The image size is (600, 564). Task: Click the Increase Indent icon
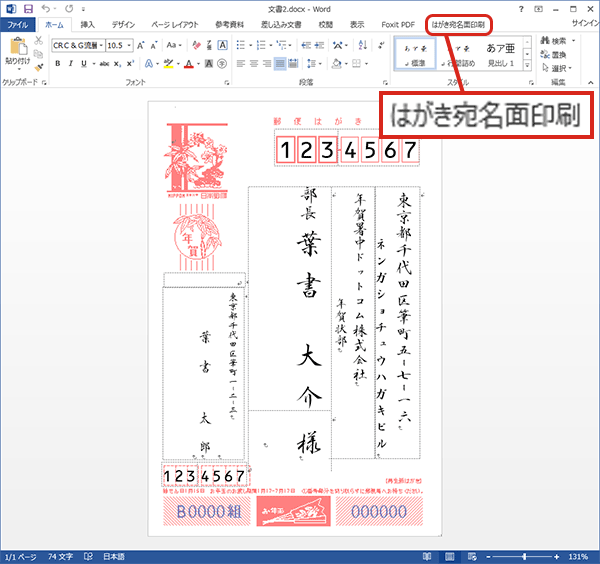[319, 46]
